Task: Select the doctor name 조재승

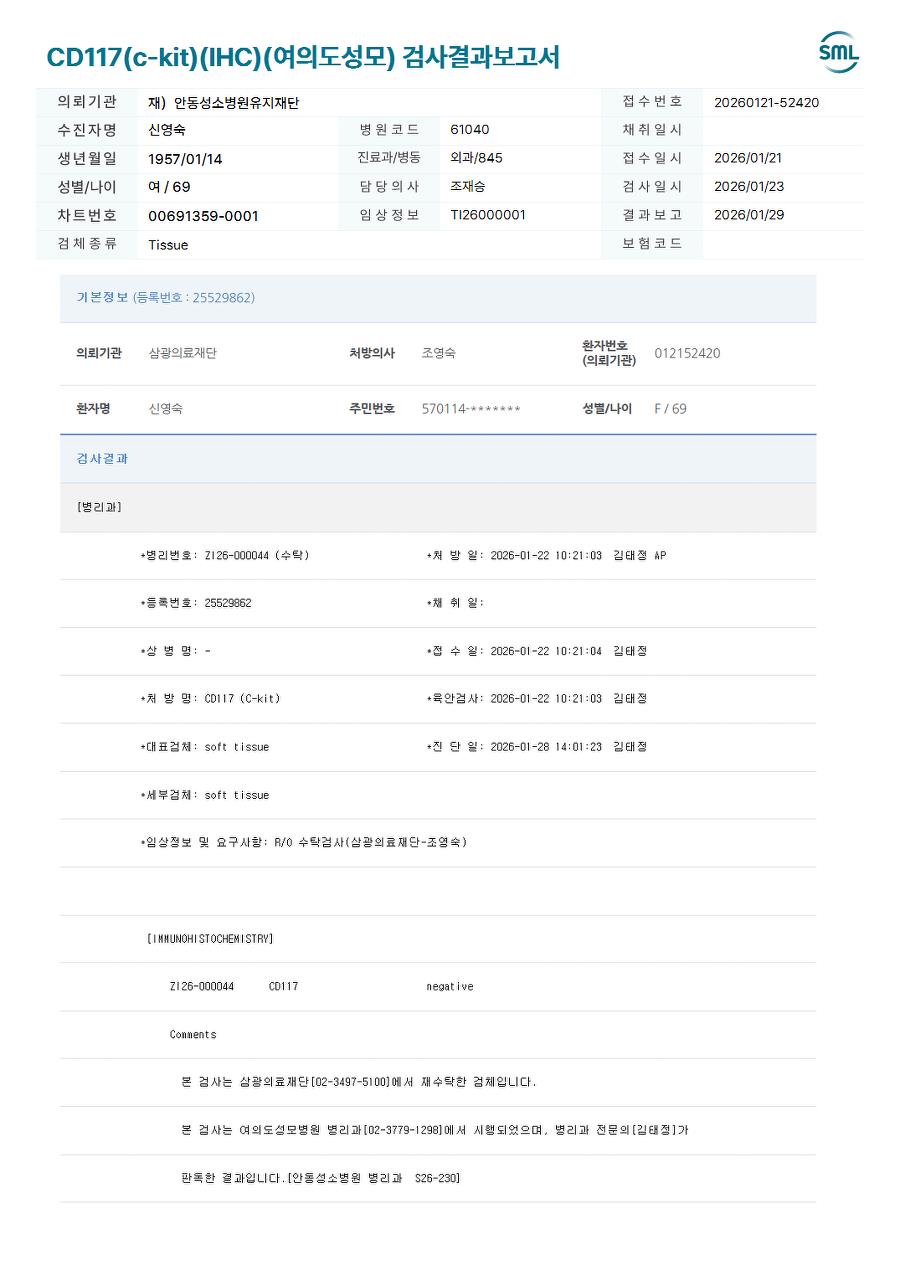Action: click(468, 186)
